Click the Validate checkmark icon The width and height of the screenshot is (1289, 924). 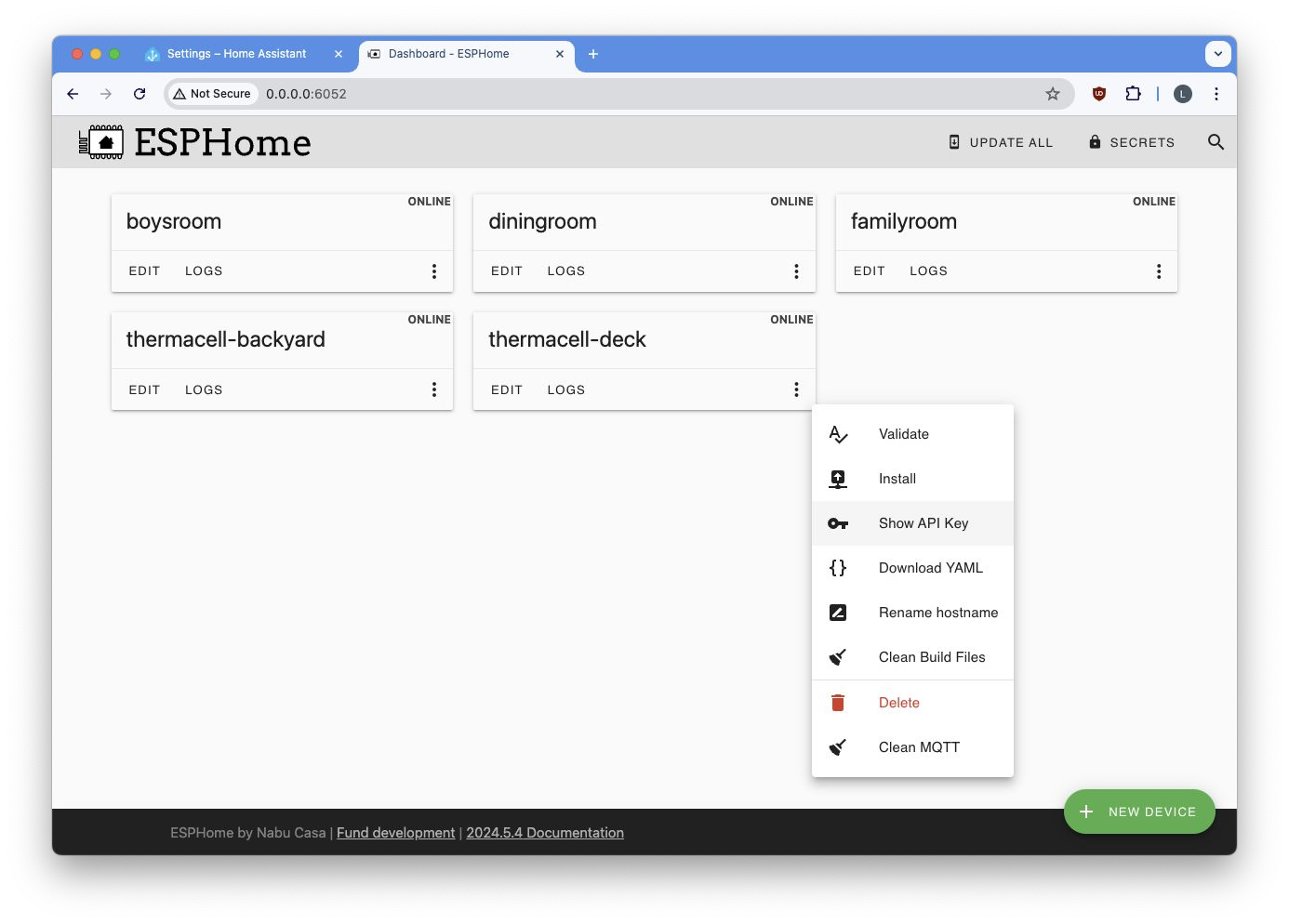point(838,434)
